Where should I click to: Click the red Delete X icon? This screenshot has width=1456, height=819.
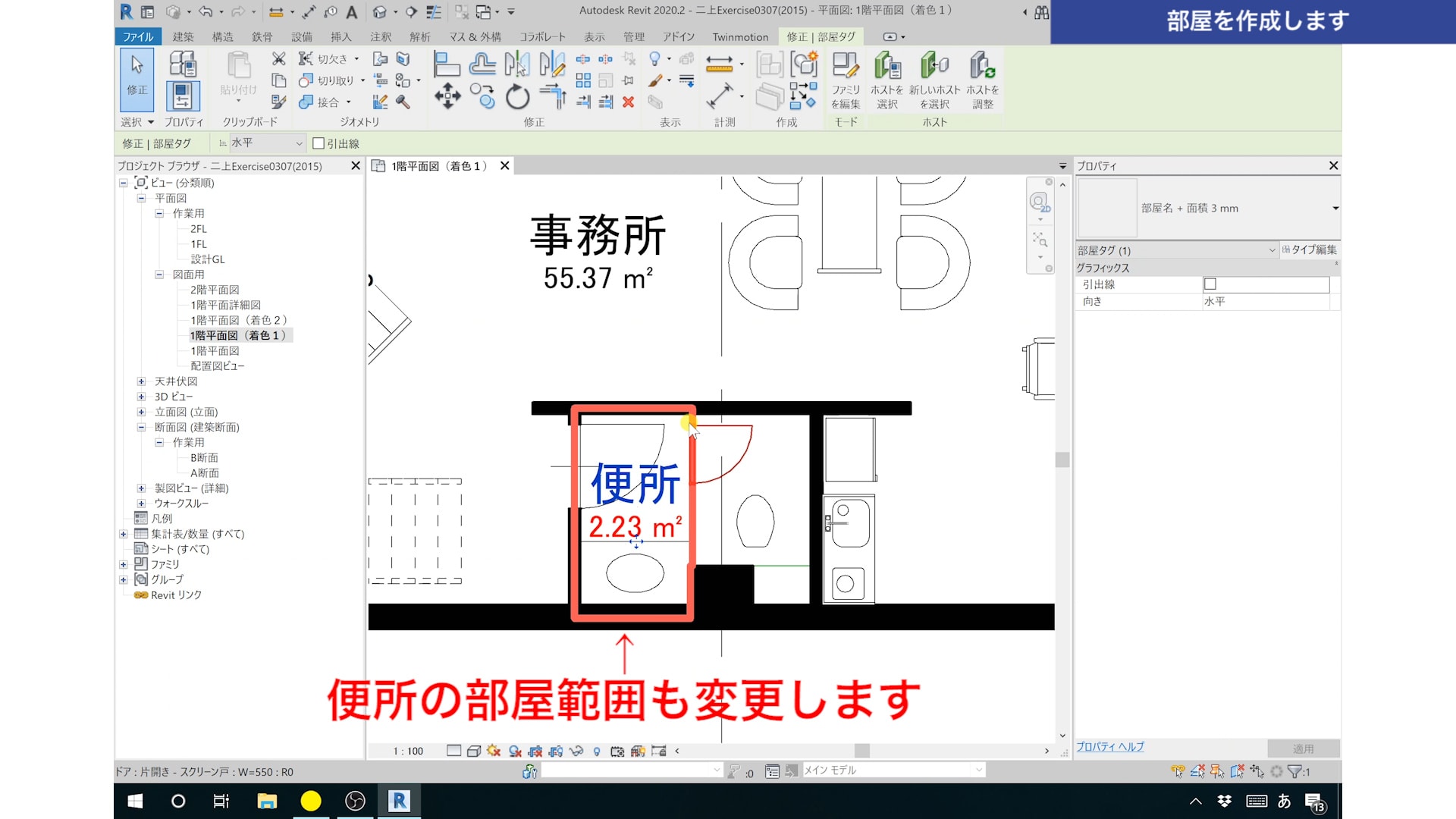(x=628, y=102)
